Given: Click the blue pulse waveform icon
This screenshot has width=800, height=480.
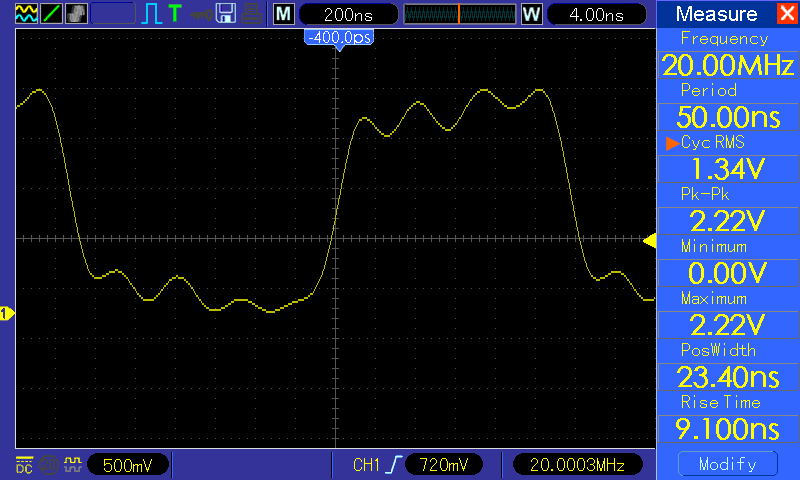Looking at the screenshot, I should (x=151, y=13).
